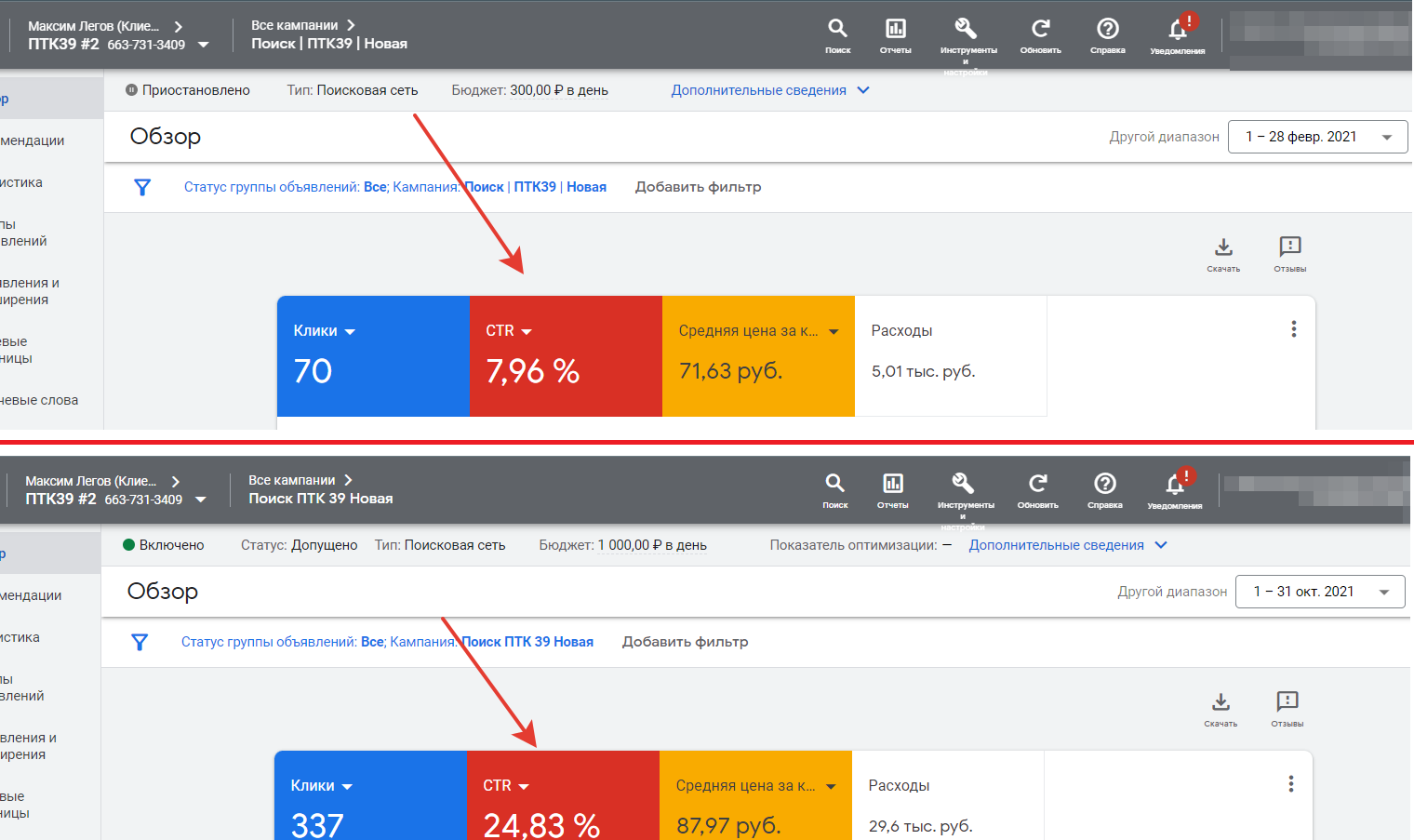Open Reports icon in the October 2021 panel

(x=893, y=484)
